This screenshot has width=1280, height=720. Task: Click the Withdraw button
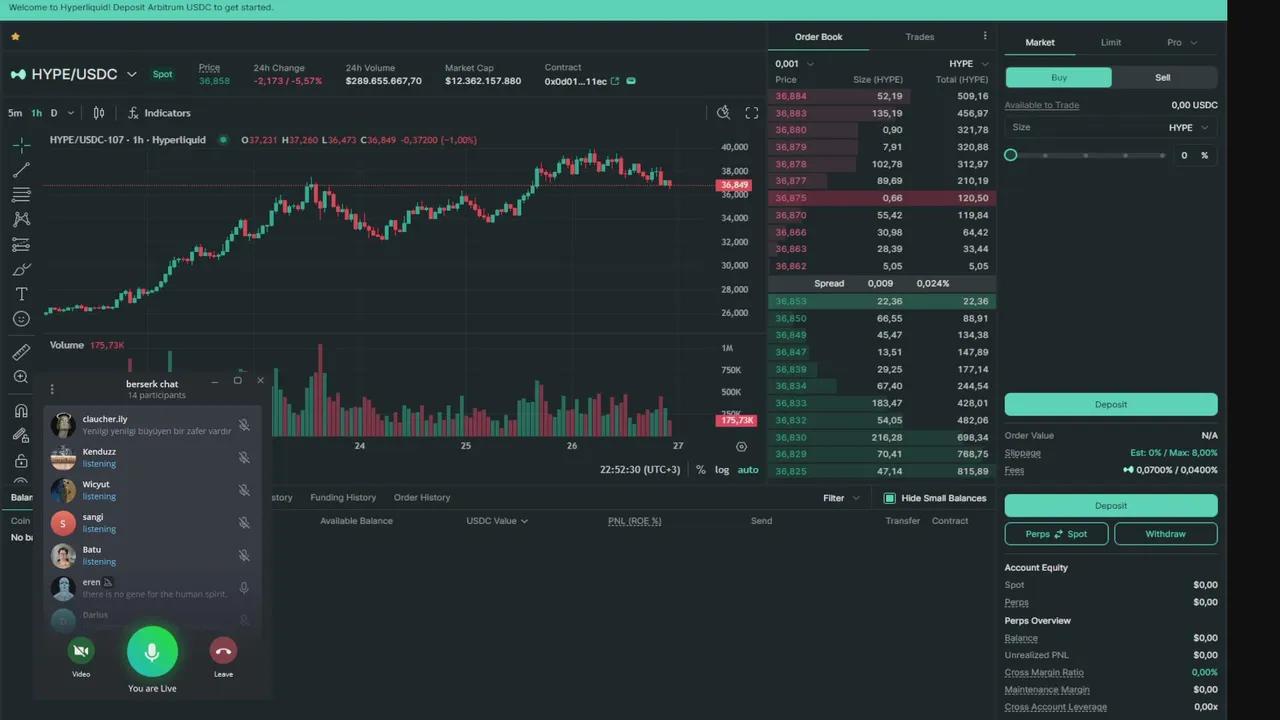click(x=1166, y=534)
